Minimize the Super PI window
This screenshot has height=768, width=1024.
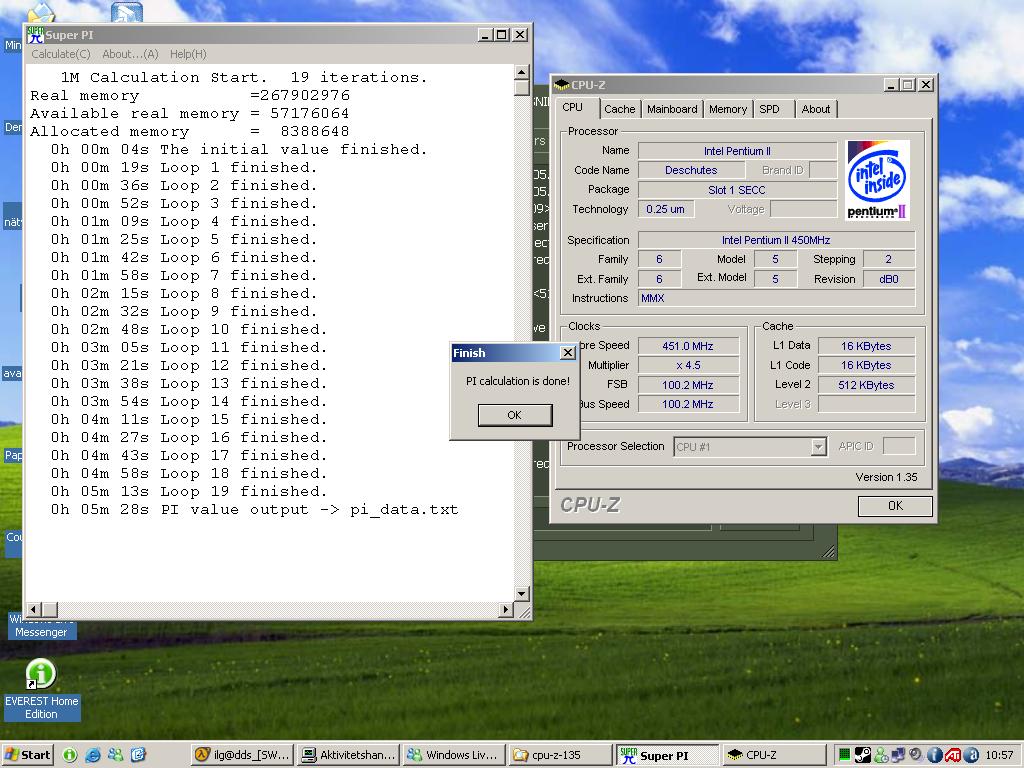click(x=484, y=35)
